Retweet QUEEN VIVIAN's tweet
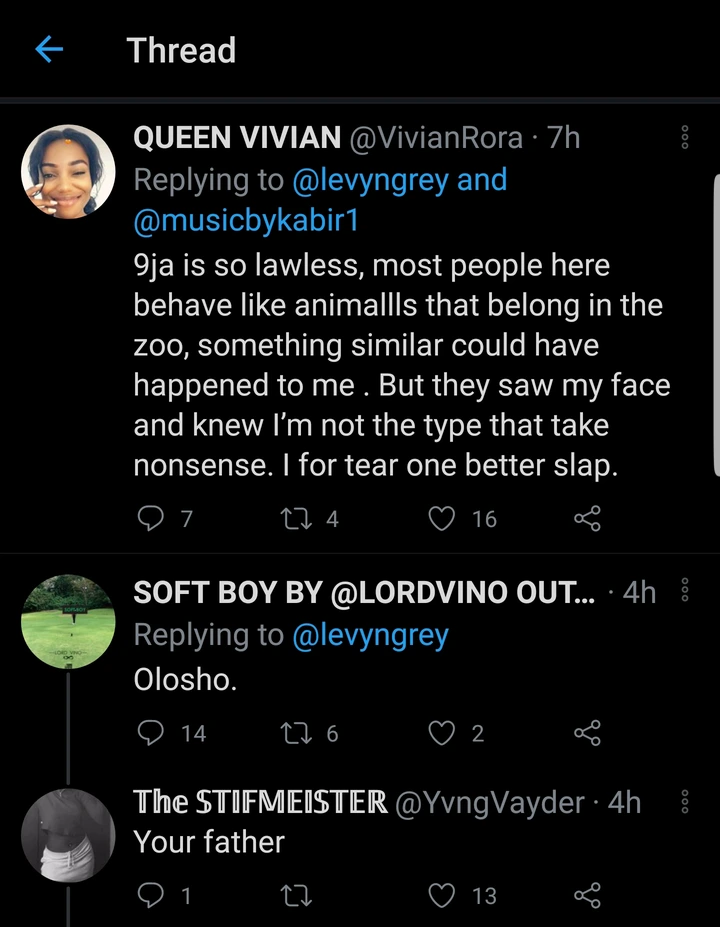 [x=293, y=518]
